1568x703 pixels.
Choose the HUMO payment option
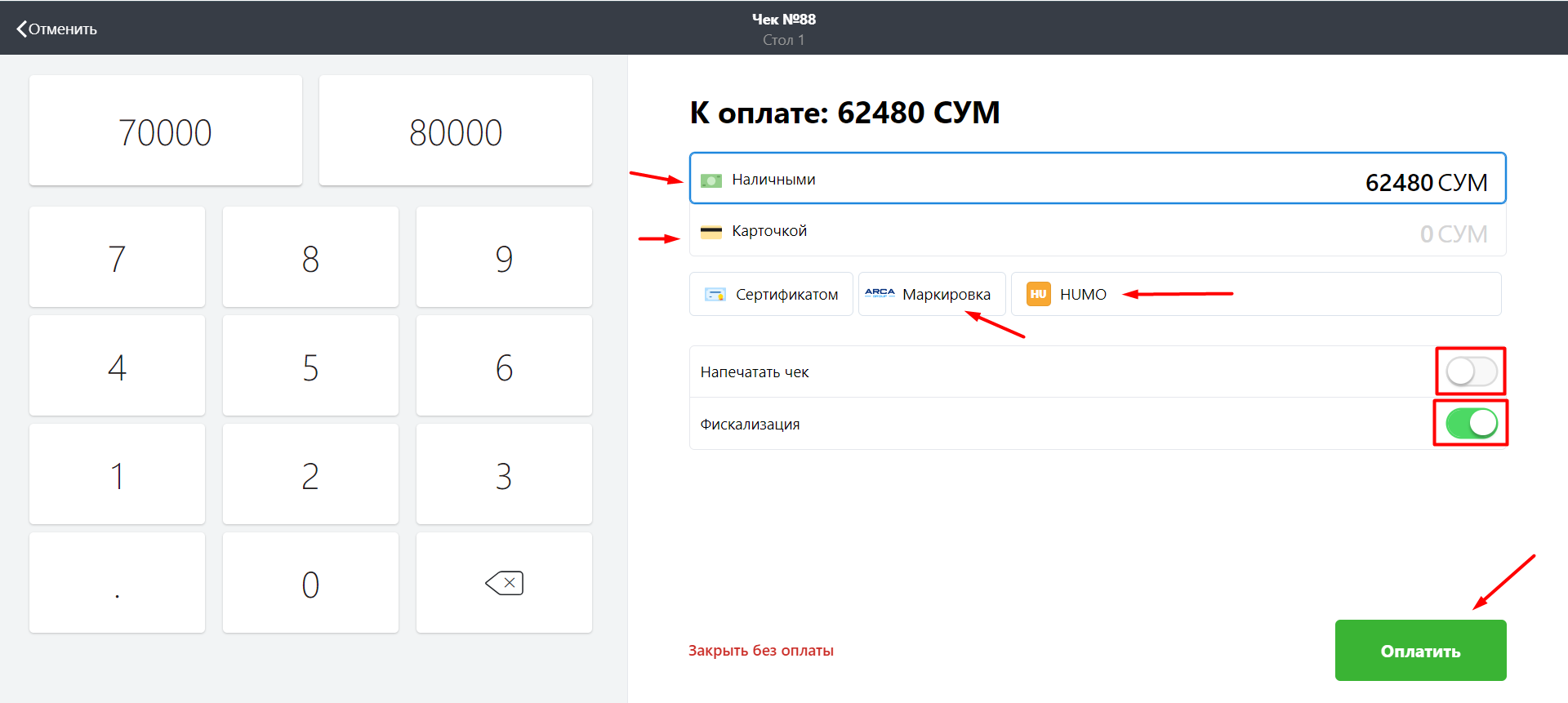coord(1256,294)
